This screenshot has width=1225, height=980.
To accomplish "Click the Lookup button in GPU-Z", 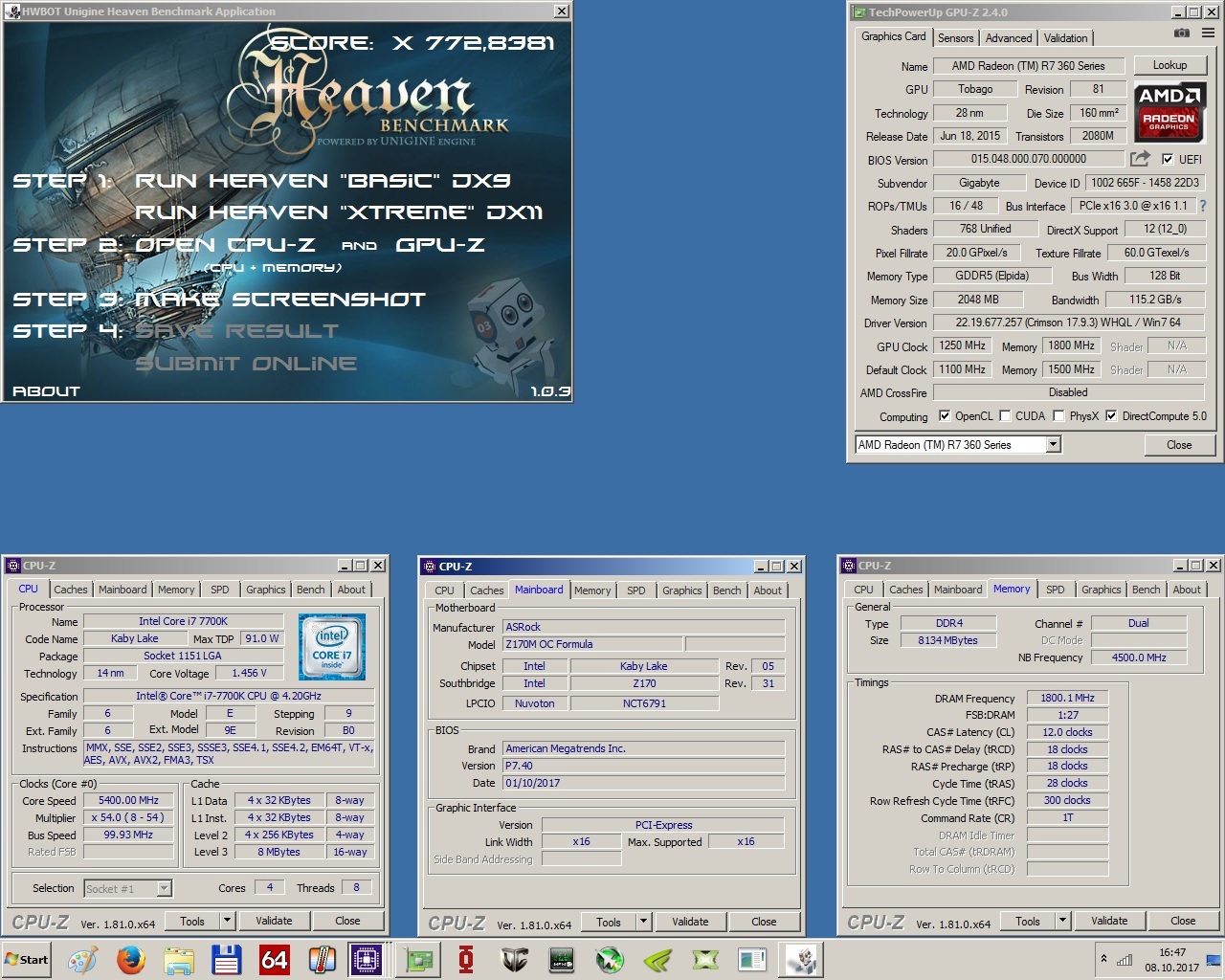I will (1169, 65).
